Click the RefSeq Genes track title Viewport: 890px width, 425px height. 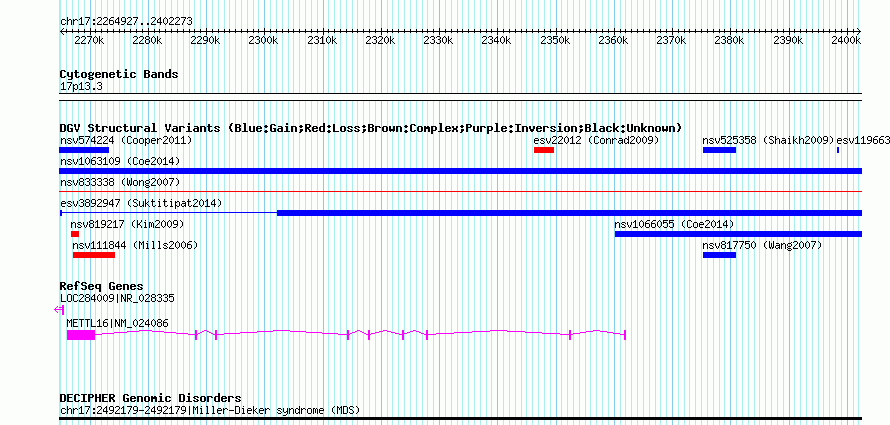[102, 286]
